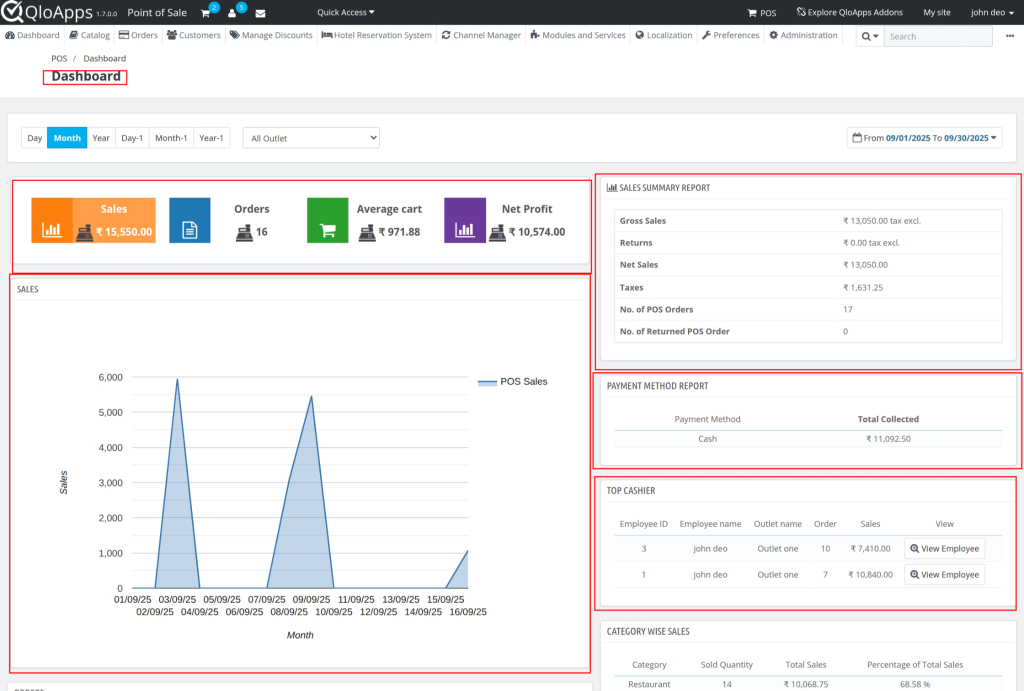This screenshot has height=691, width=1024.
Task: Open the Modules and Services menu
Action: coord(578,35)
